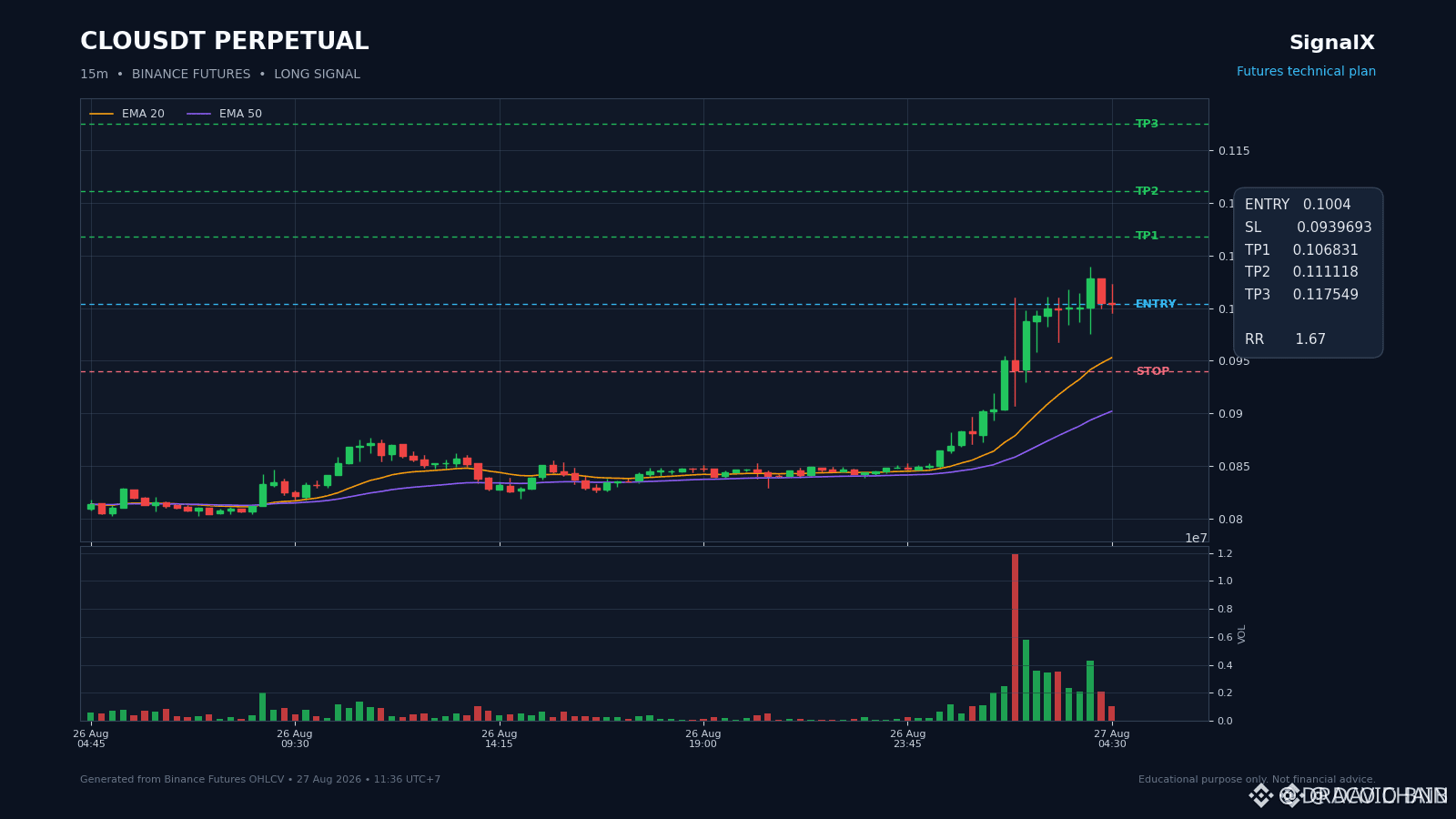Click the 0.6 volume axis label
Viewport: 1456px width, 819px height.
(x=1225, y=637)
